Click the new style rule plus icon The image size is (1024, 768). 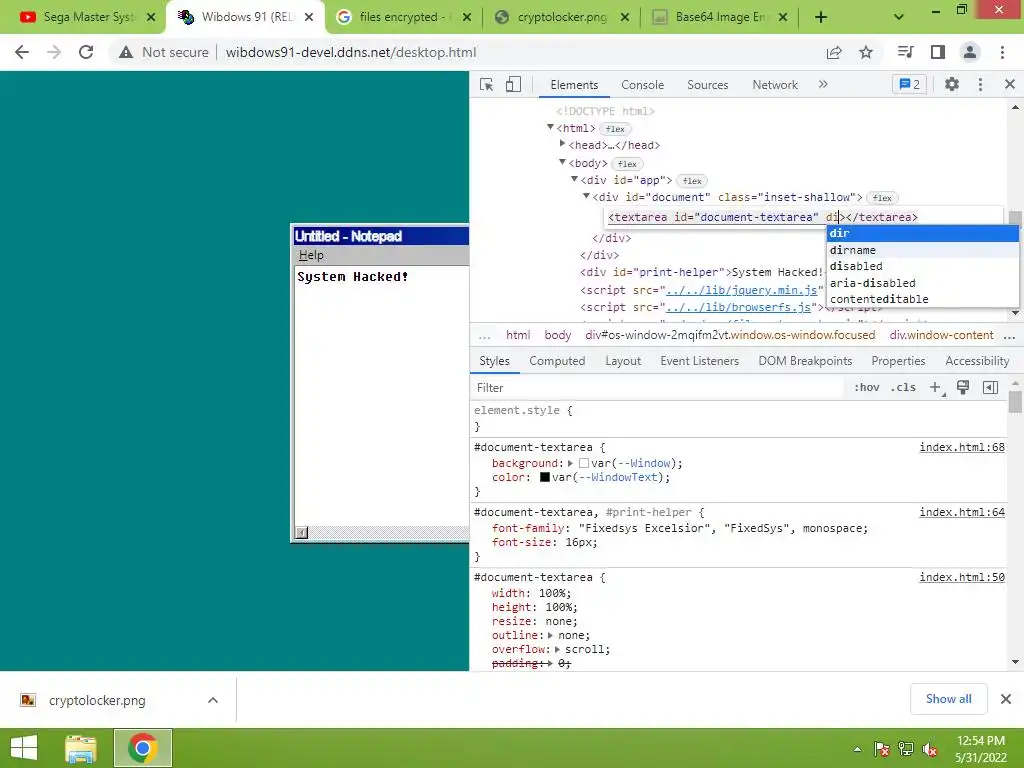(x=936, y=388)
